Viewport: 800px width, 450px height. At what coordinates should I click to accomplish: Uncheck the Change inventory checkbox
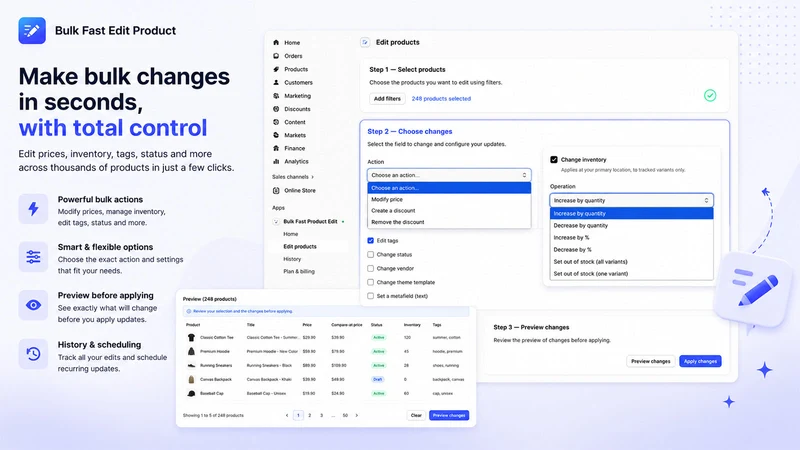pyautogui.click(x=554, y=160)
